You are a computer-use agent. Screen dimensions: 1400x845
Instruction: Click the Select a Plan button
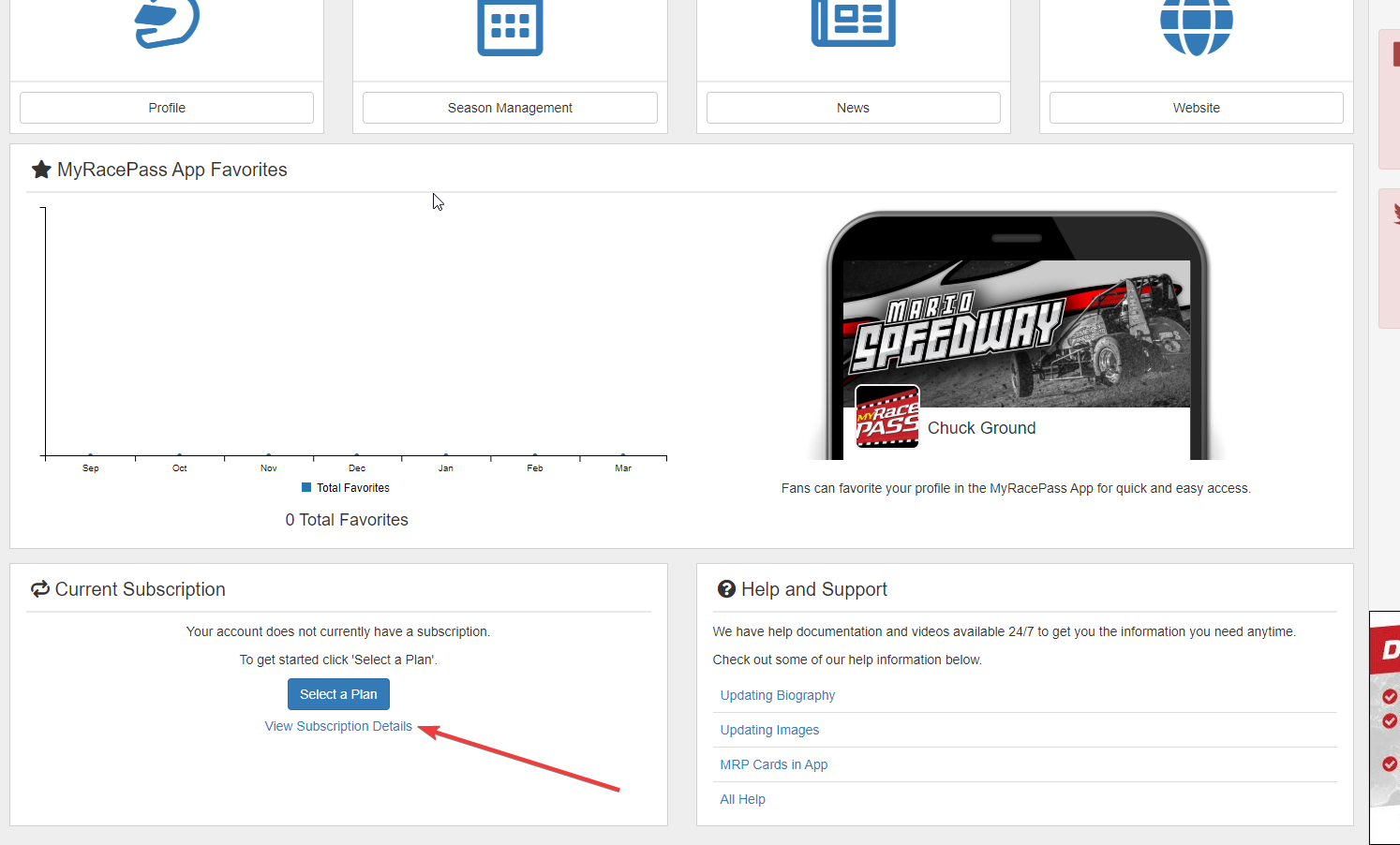pos(338,694)
